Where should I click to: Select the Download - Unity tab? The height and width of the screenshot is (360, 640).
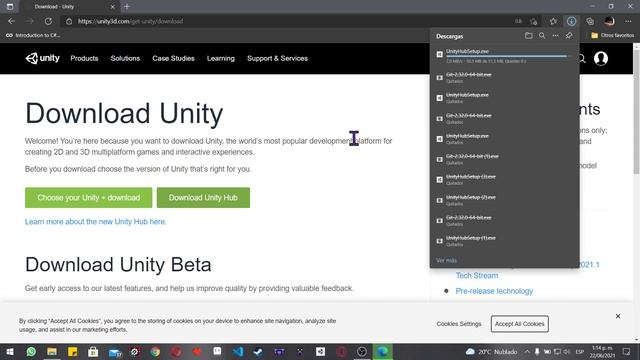[69, 7]
